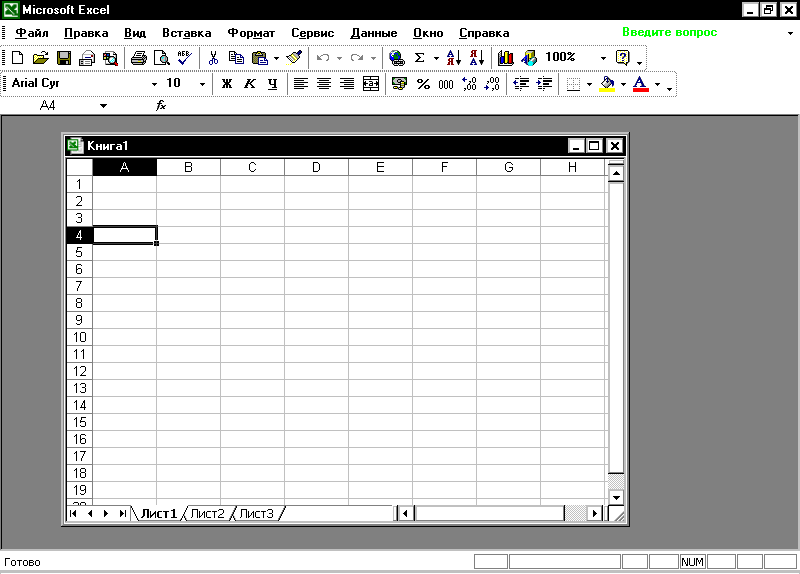The image size is (800, 574).
Task: Click the Copy icon
Action: (236, 58)
